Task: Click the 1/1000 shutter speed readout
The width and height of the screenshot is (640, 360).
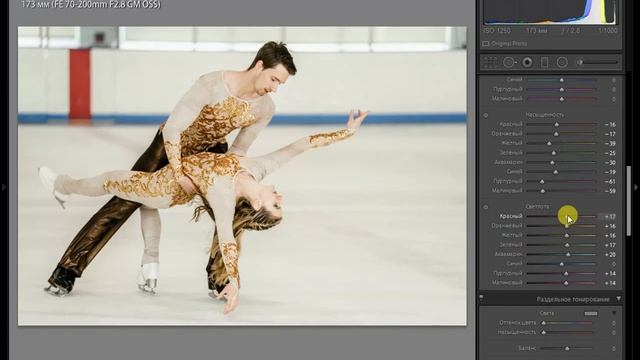Action: tap(608, 31)
